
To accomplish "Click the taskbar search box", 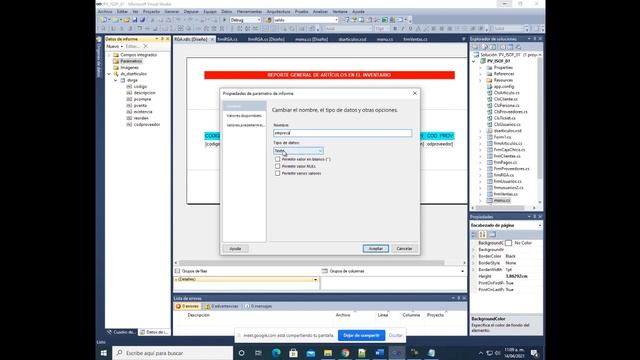I will click(173, 353).
